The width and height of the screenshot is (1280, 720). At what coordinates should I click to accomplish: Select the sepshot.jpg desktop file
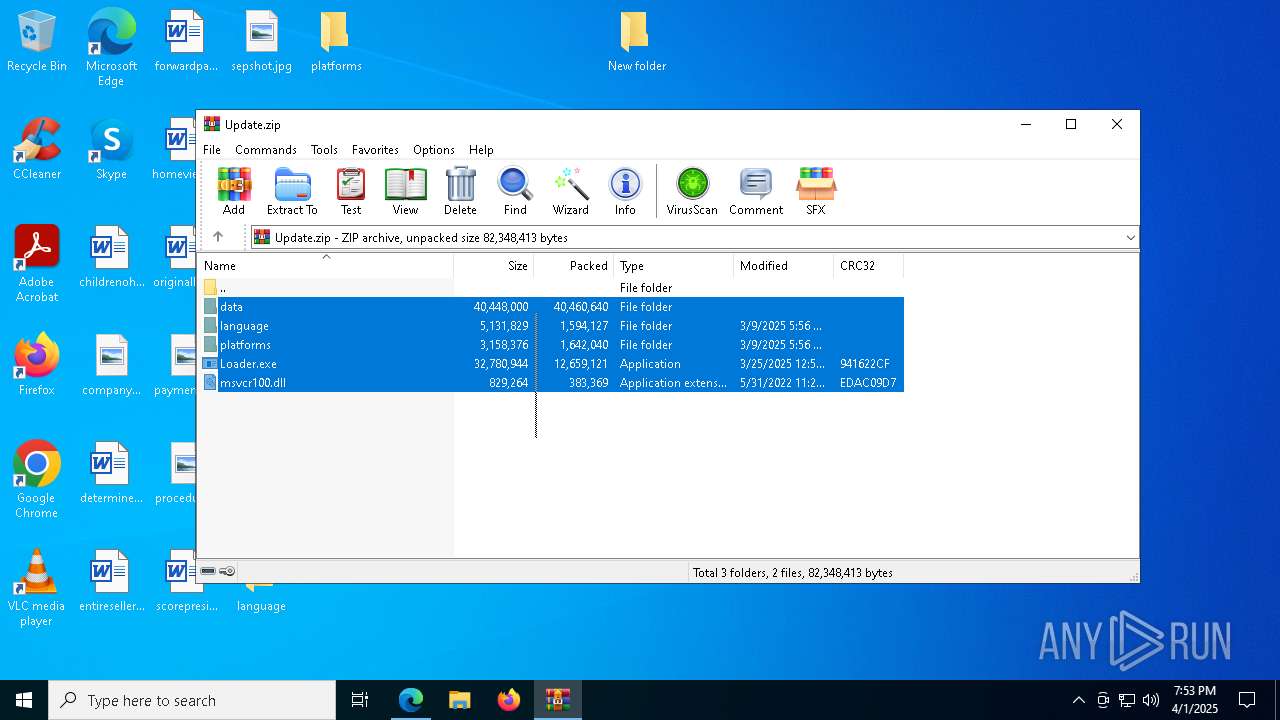point(261,42)
